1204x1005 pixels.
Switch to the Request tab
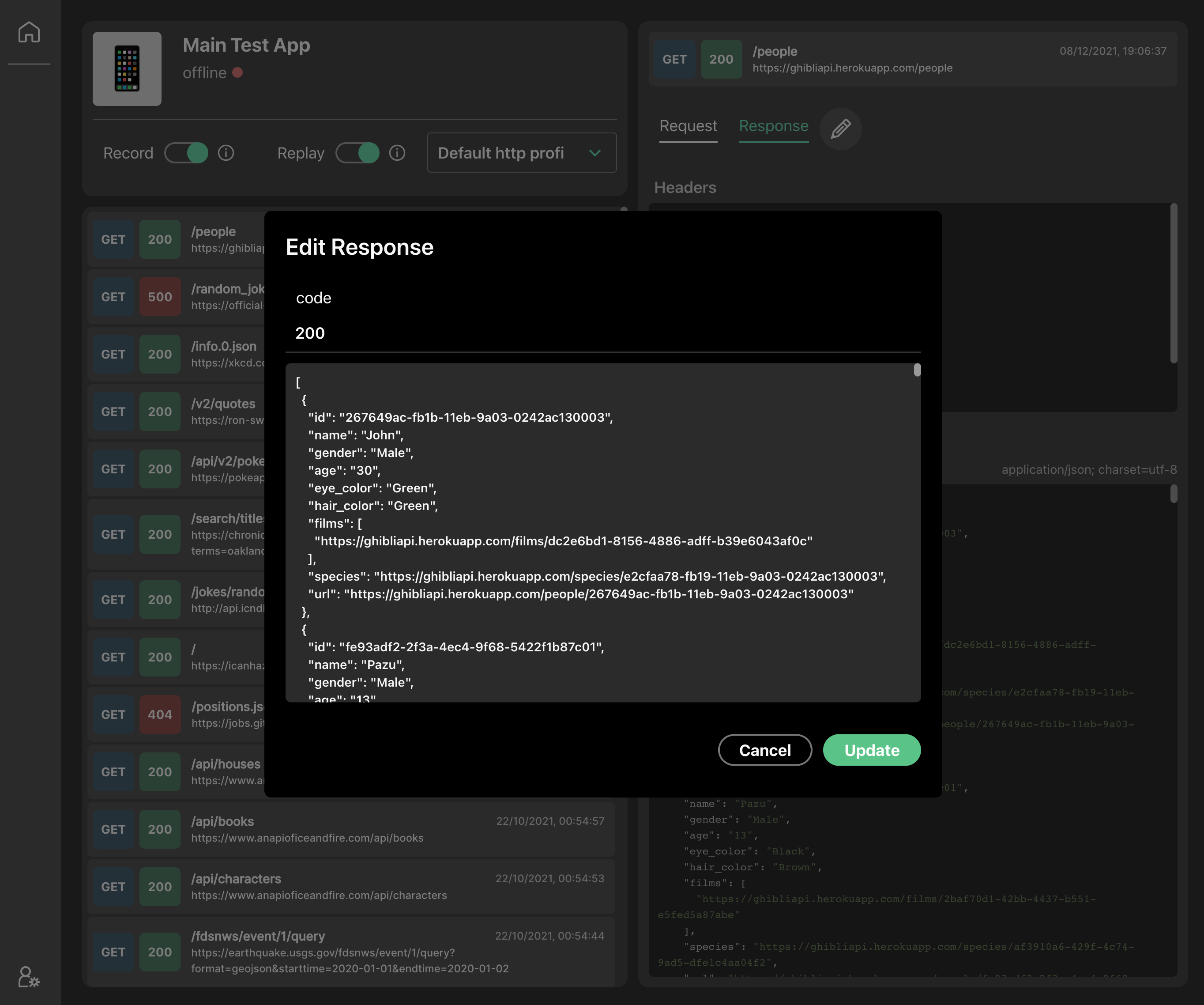point(688,126)
